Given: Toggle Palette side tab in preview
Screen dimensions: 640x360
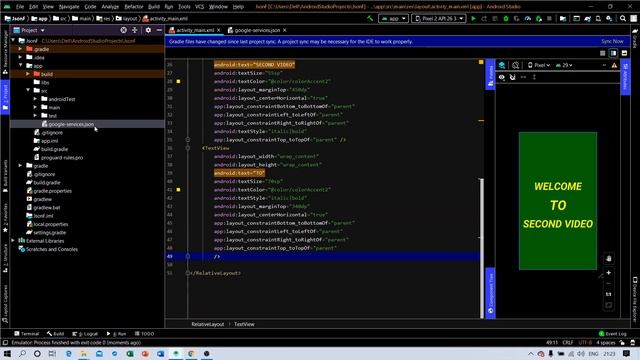Looking at the screenshot, I should [491, 74].
